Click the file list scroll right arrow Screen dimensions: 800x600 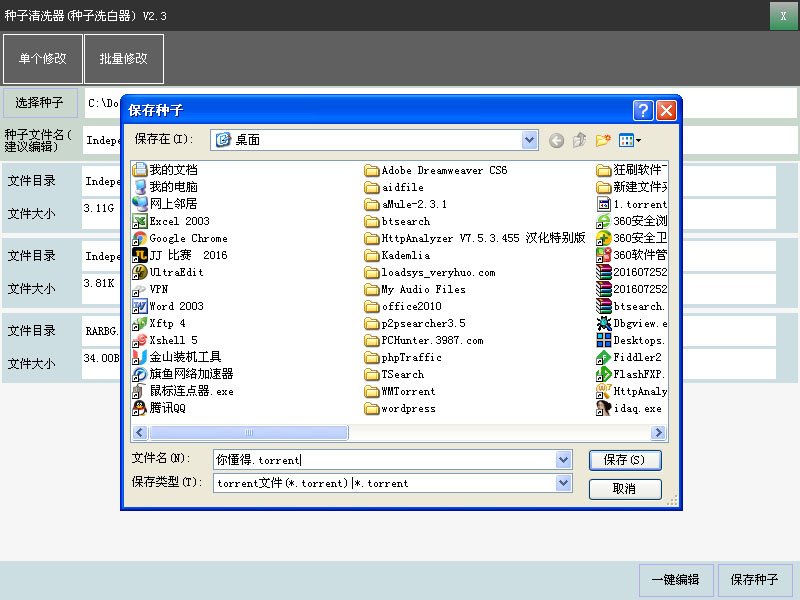click(x=659, y=433)
